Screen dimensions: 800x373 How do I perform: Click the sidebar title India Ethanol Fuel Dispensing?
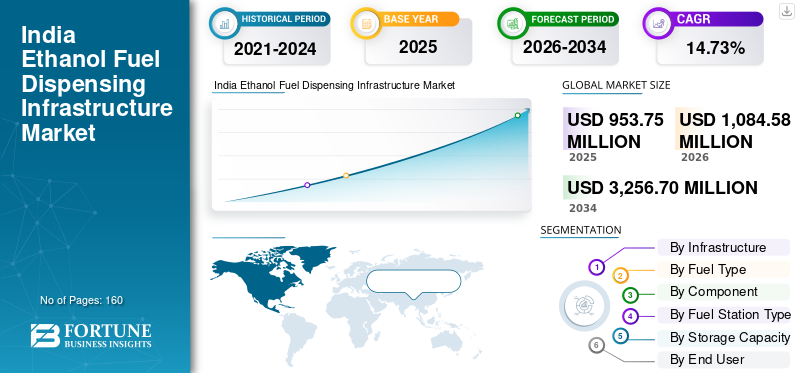point(96,84)
